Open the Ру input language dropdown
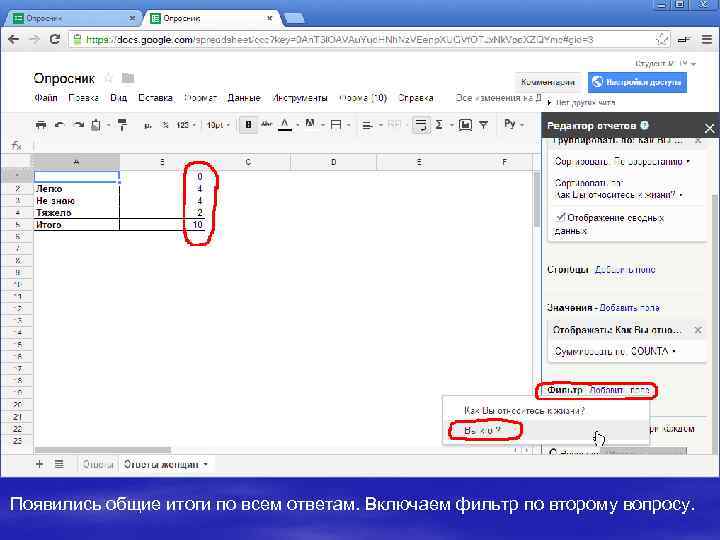The image size is (720, 540). [513, 124]
